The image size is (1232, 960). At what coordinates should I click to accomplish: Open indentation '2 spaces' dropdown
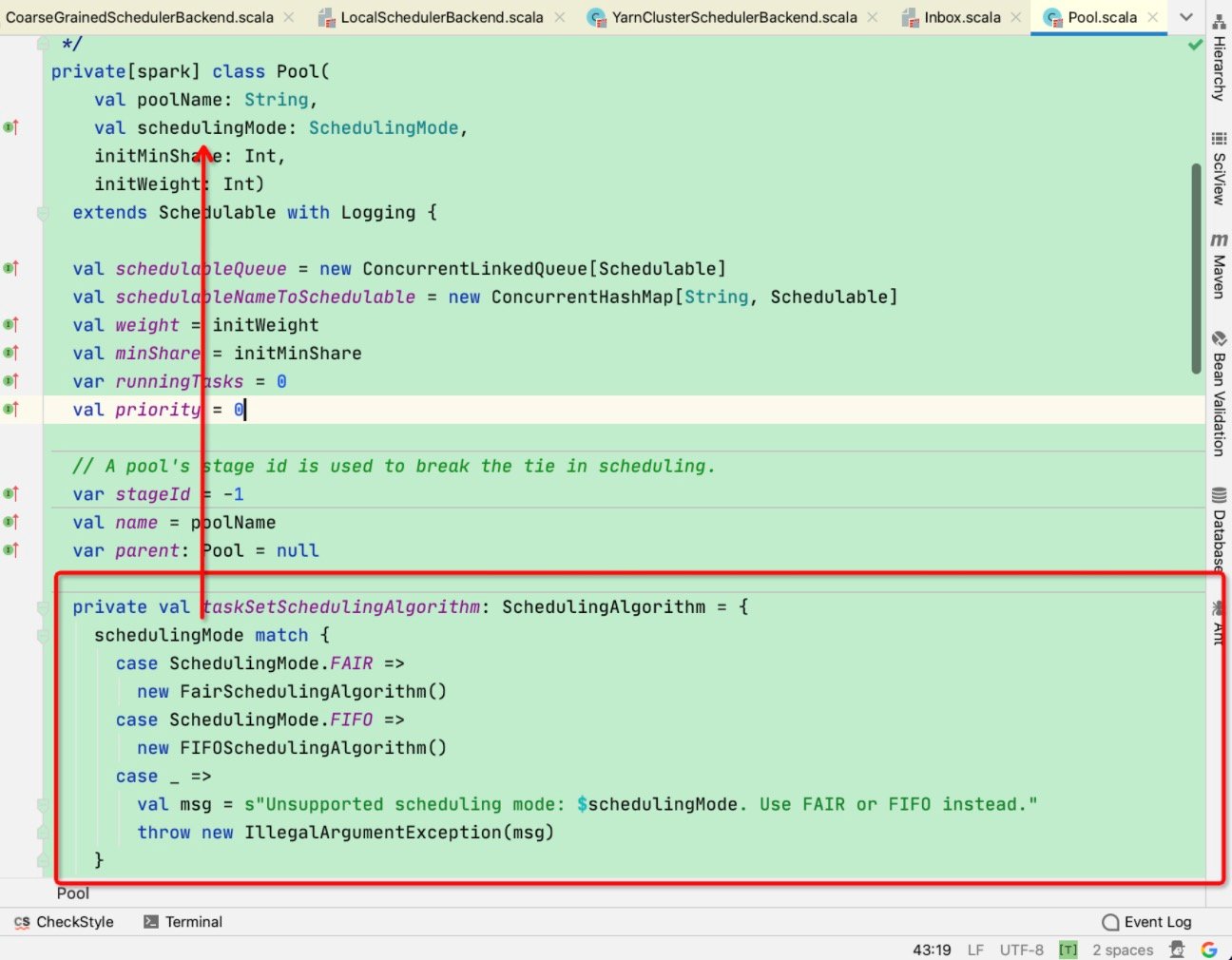1123,950
